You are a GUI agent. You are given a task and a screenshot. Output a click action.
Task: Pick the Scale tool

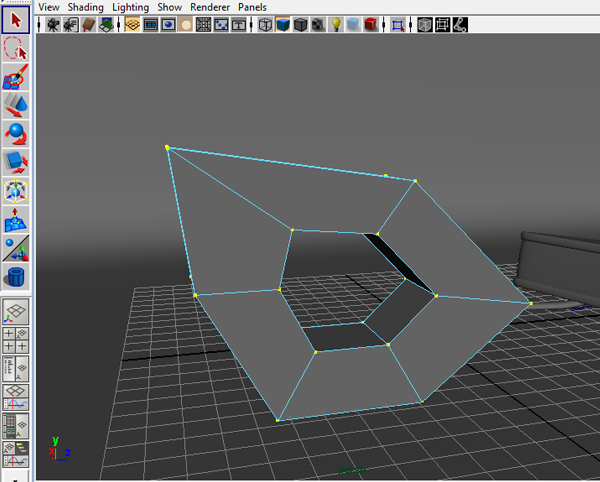[15, 159]
